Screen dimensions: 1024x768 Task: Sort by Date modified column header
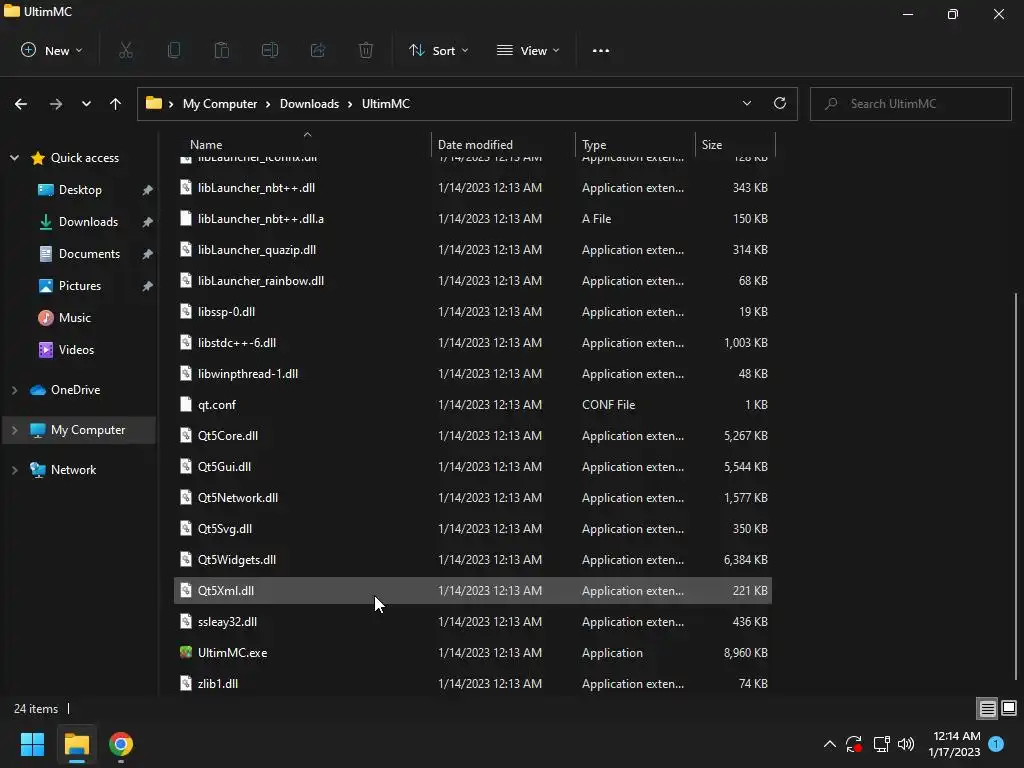[x=503, y=145]
